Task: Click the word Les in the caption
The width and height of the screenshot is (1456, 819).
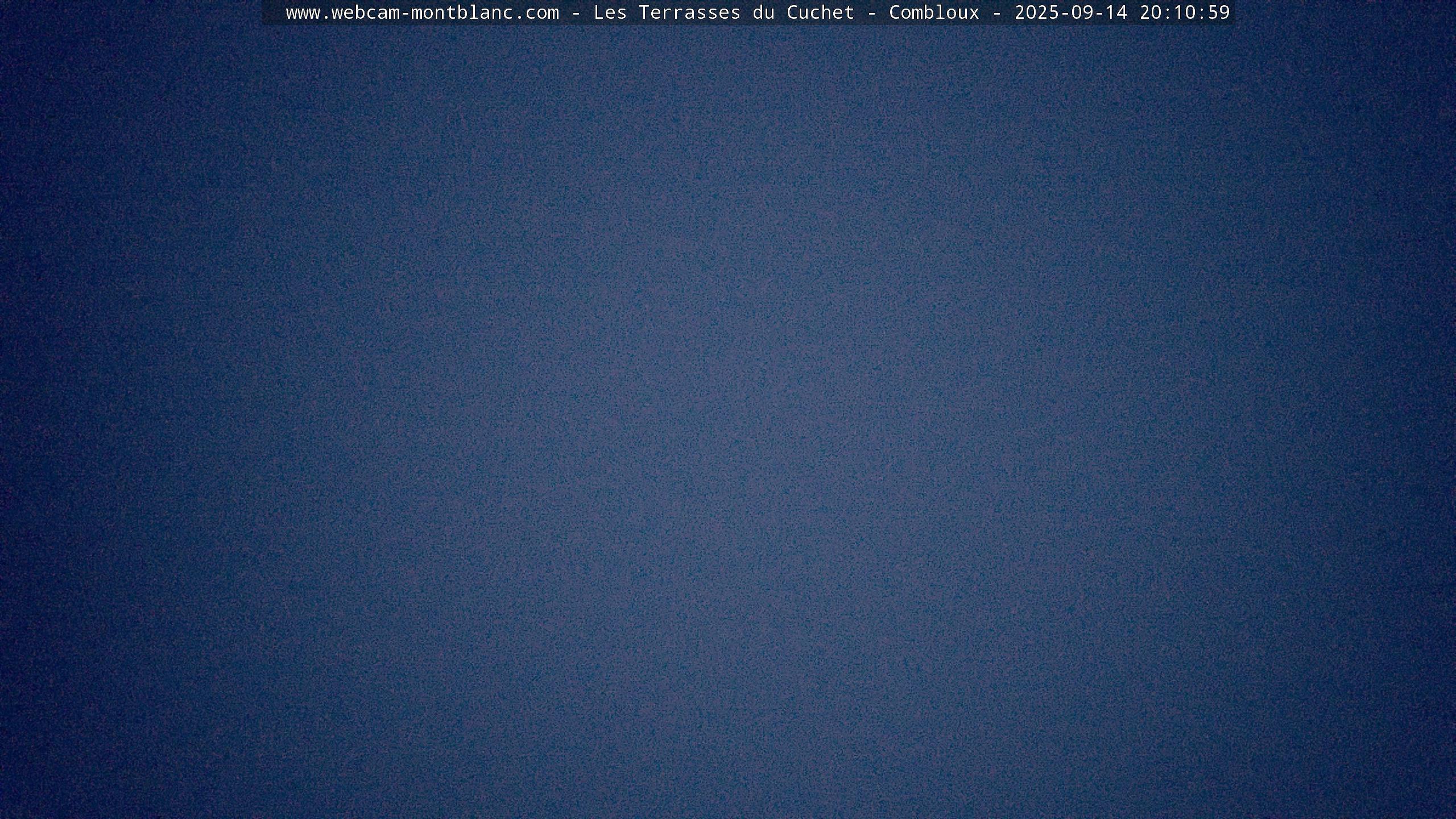Action: pyautogui.click(x=610, y=13)
